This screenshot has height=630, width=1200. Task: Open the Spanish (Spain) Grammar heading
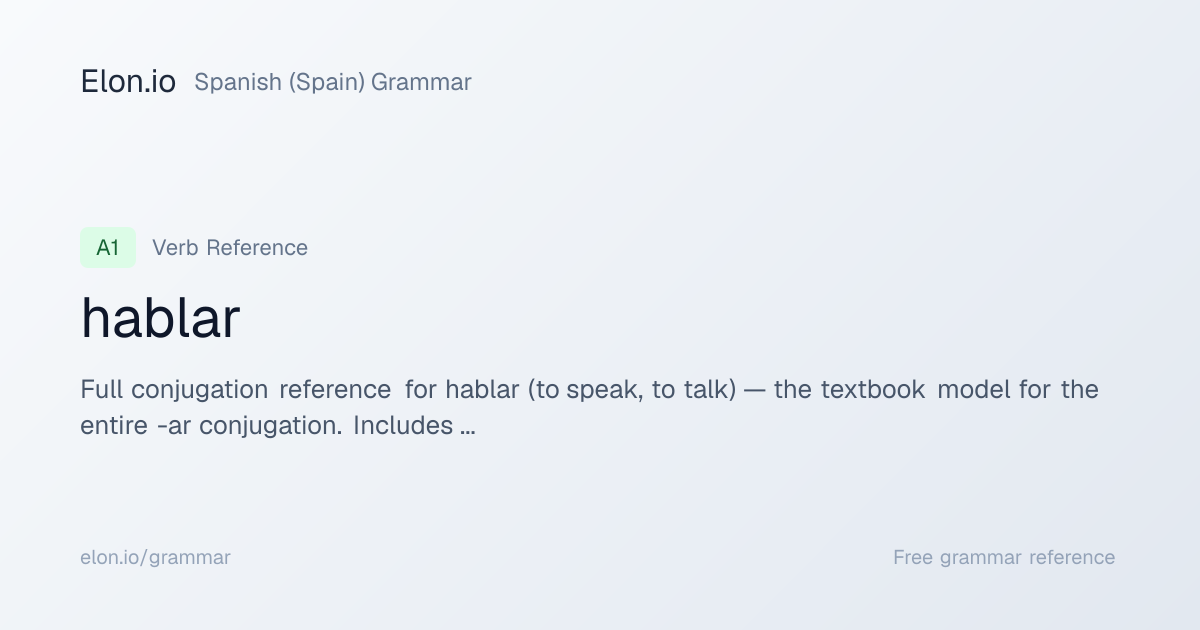click(x=333, y=82)
